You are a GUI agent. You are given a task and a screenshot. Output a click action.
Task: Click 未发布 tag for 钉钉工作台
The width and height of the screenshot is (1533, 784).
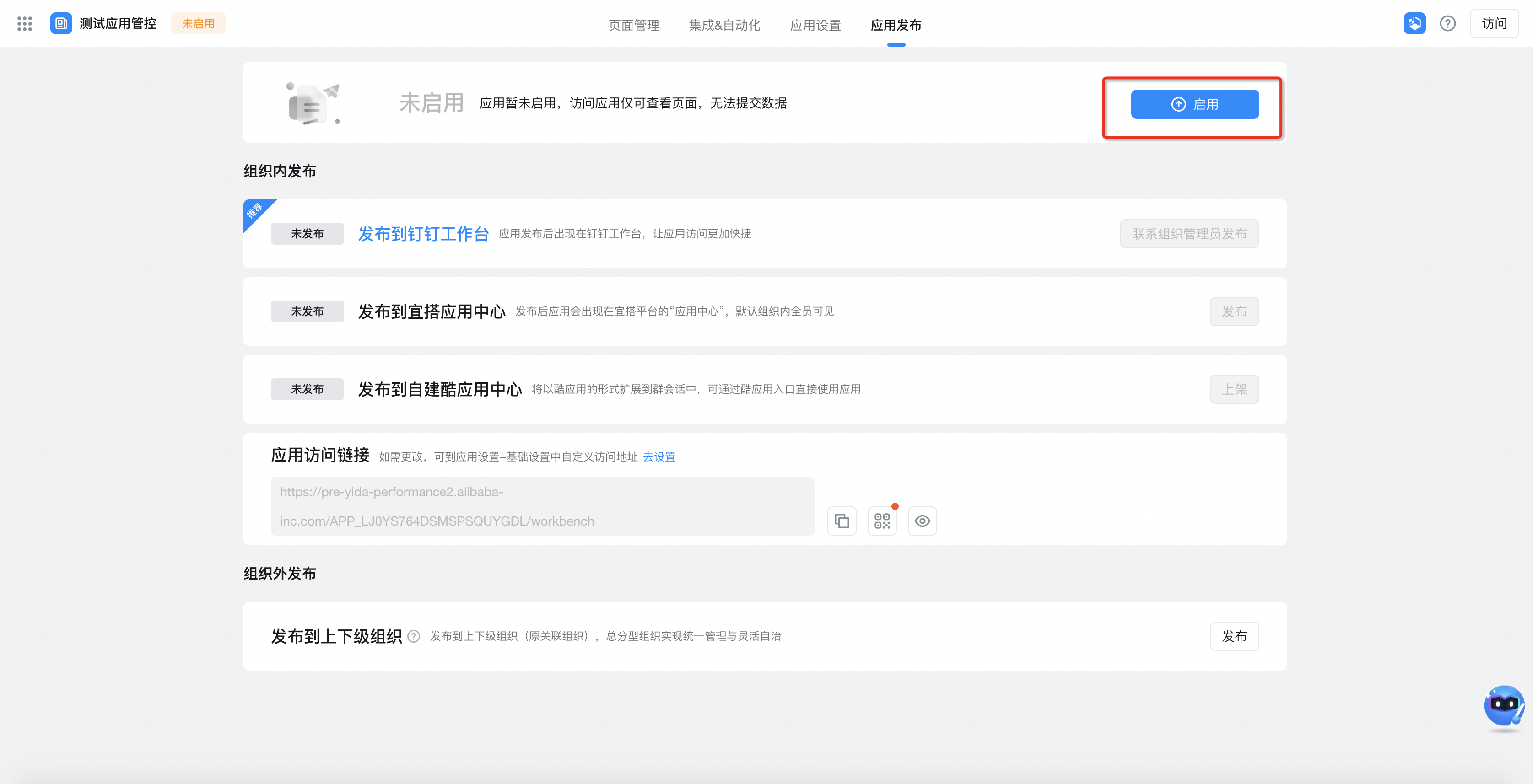[307, 234]
